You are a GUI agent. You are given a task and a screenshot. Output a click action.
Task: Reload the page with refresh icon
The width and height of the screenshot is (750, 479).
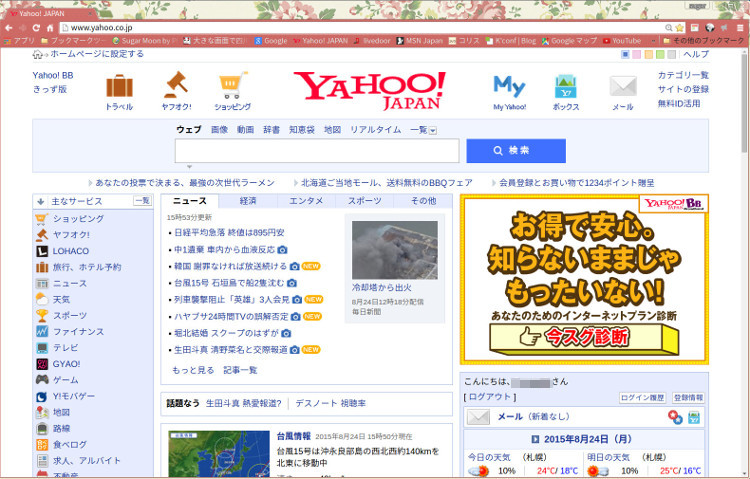36,28
